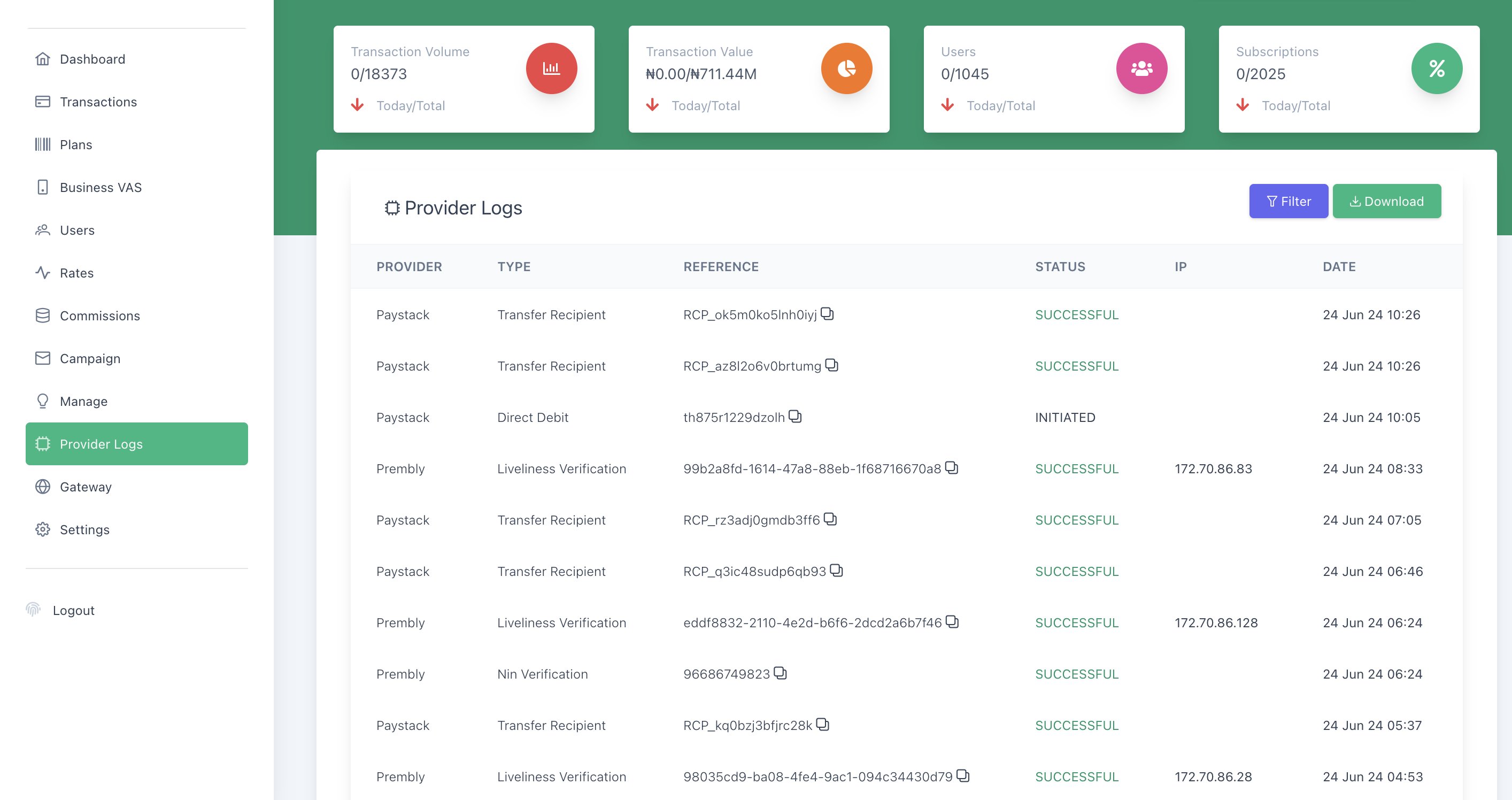Viewport: 1512px width, 800px height.
Task: Click the Dashboard home icon in sidebar
Action: click(x=43, y=59)
